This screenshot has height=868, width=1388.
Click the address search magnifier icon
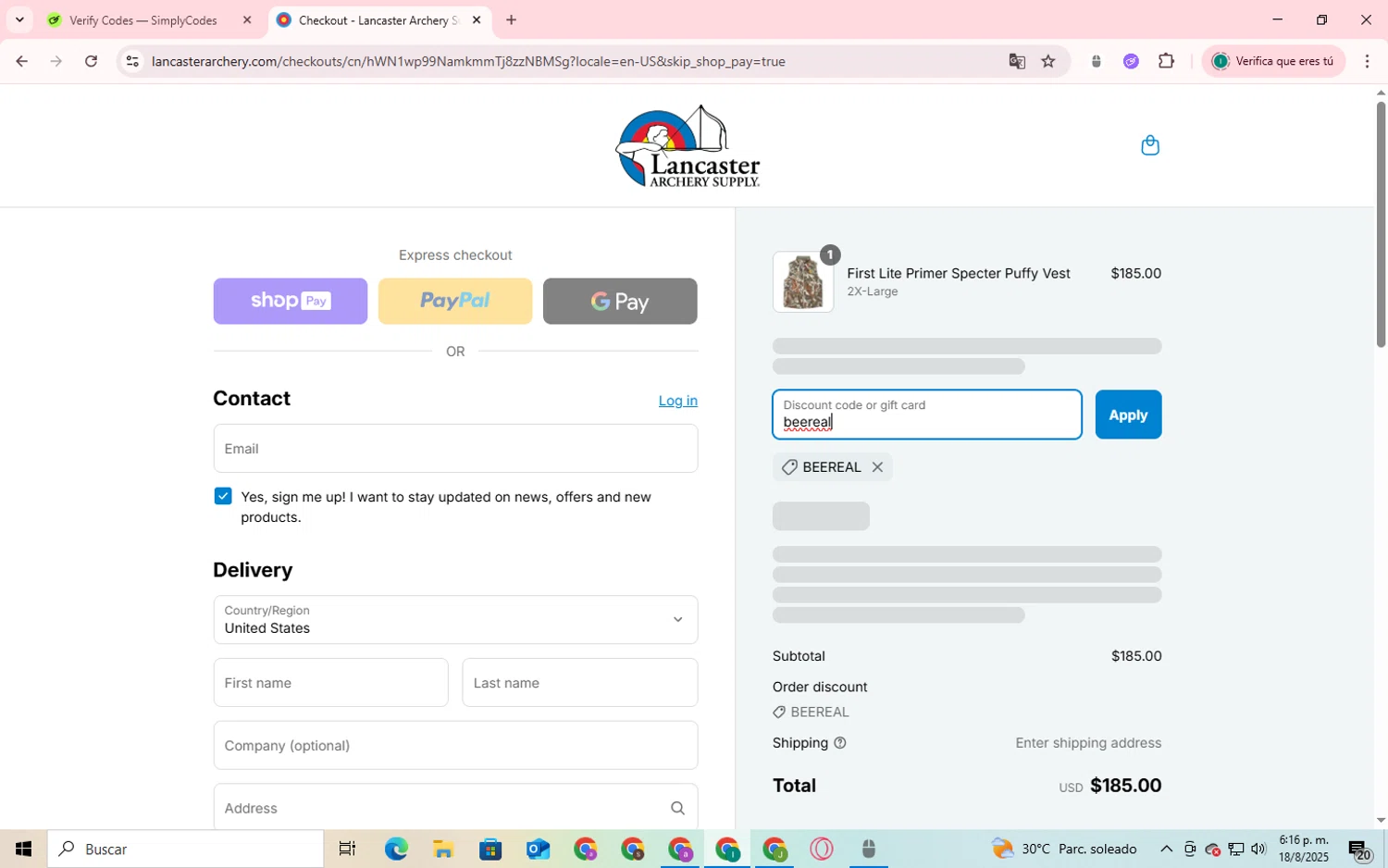point(677,808)
